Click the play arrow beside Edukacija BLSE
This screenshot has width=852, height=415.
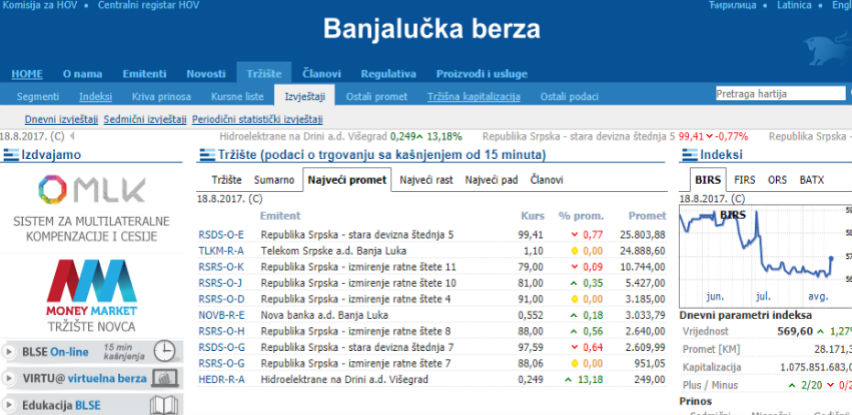tap(9, 405)
